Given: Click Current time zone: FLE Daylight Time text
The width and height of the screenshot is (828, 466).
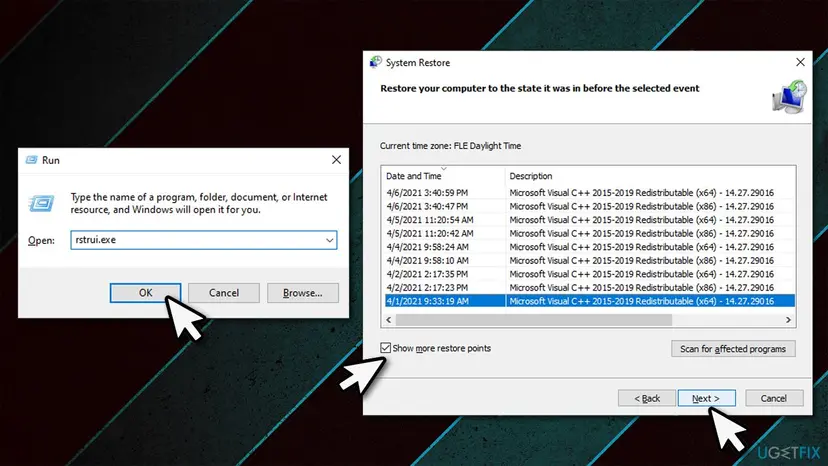Looking at the screenshot, I should tap(450, 146).
